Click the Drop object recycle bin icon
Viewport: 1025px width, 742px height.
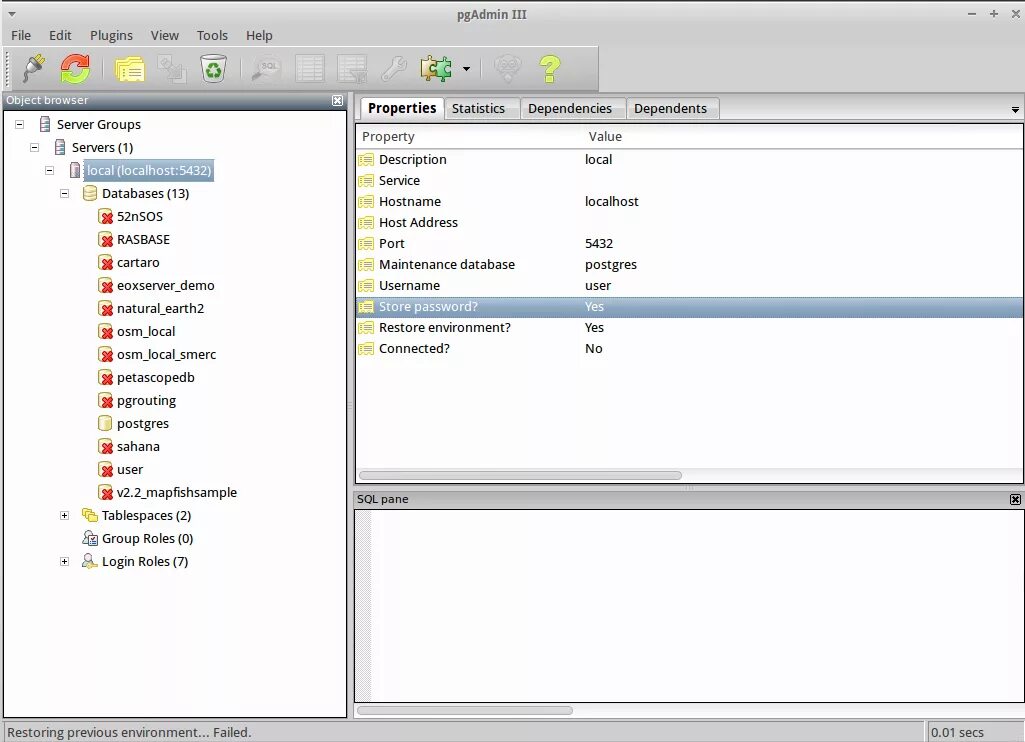[x=213, y=69]
